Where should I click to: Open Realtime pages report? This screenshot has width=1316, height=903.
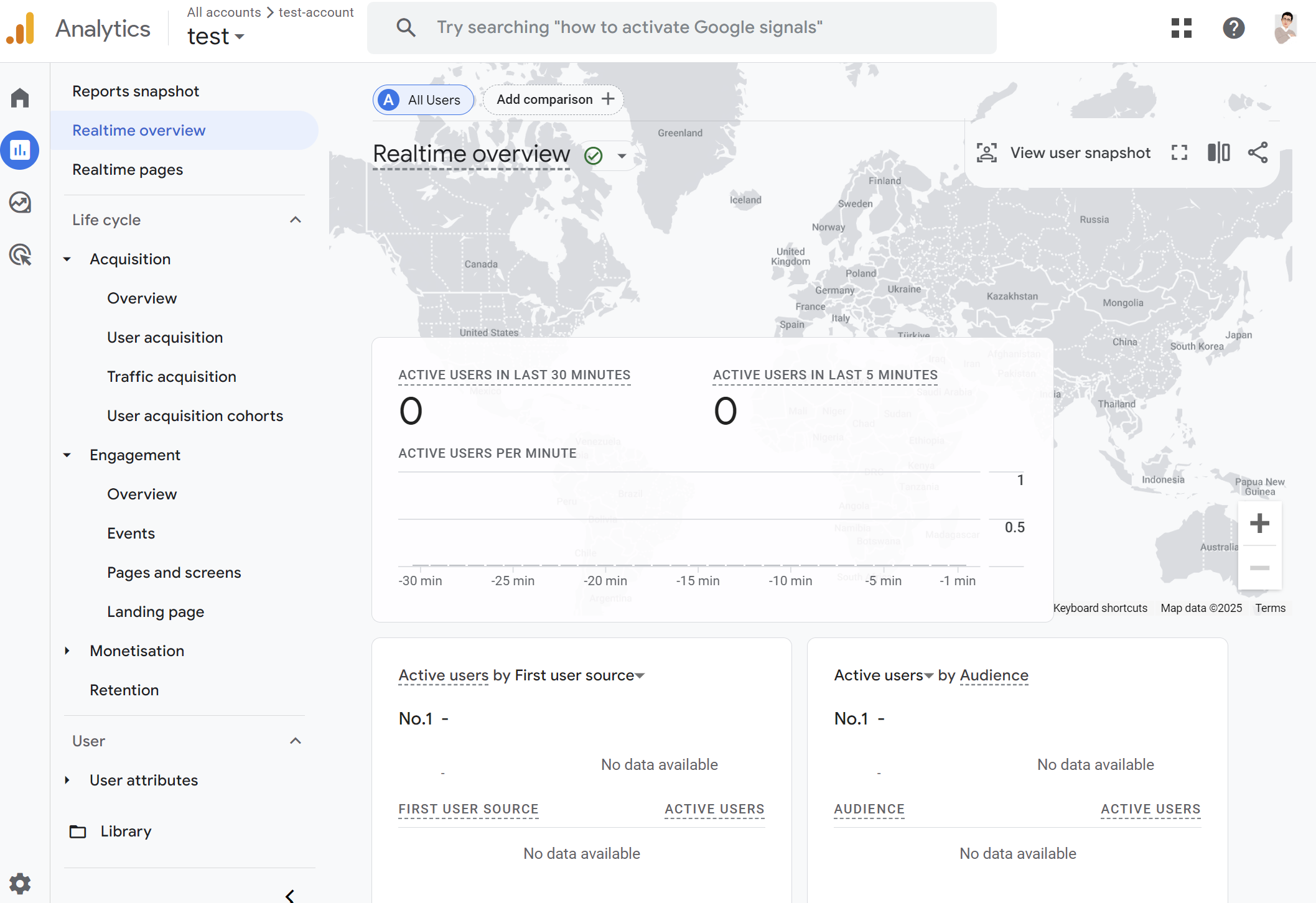128,170
